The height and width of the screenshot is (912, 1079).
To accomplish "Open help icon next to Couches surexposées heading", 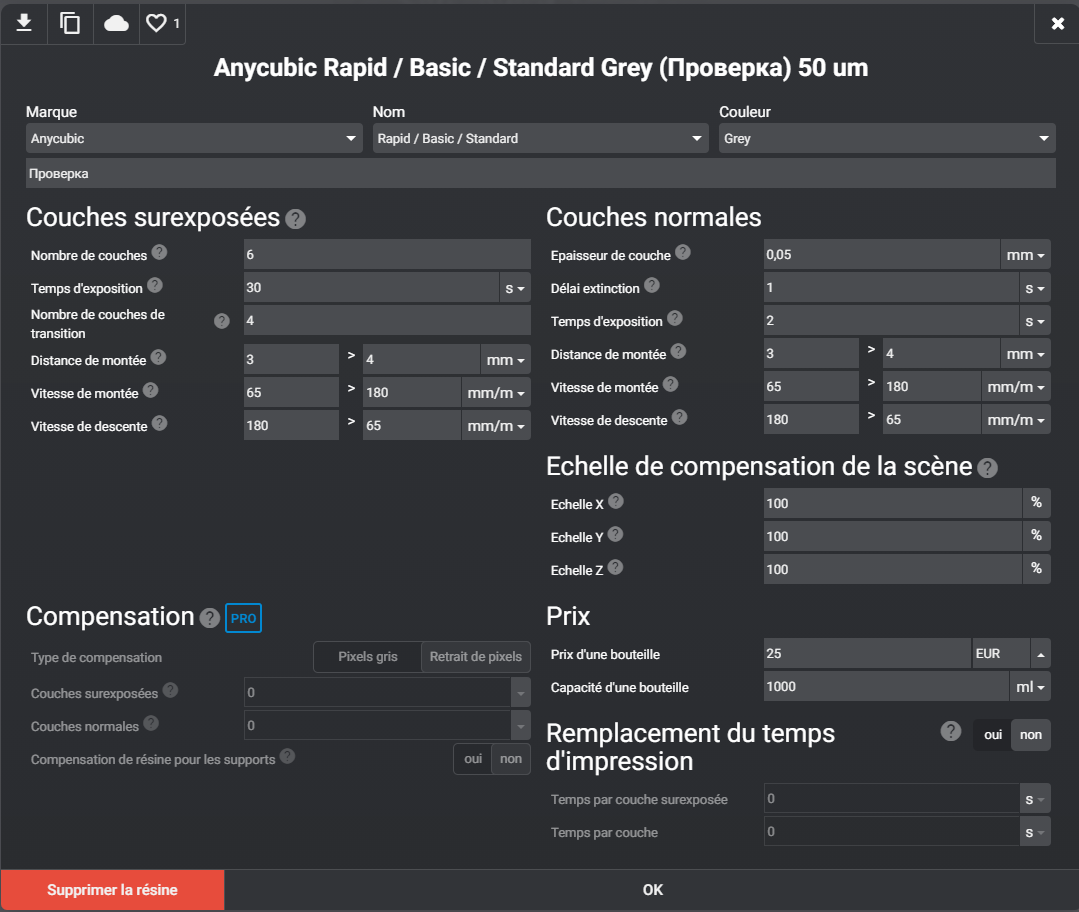I will (x=295, y=219).
